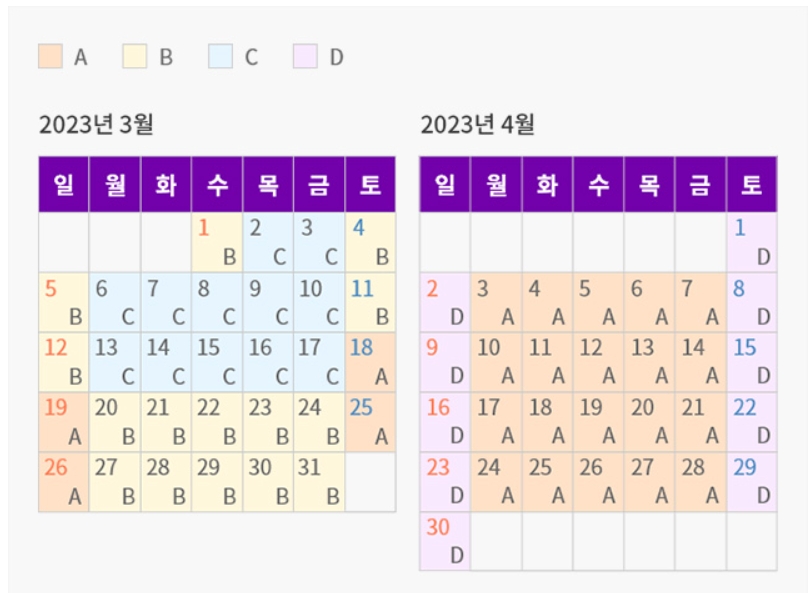
Task: Select April 1 cell marked D
Action: point(752,242)
